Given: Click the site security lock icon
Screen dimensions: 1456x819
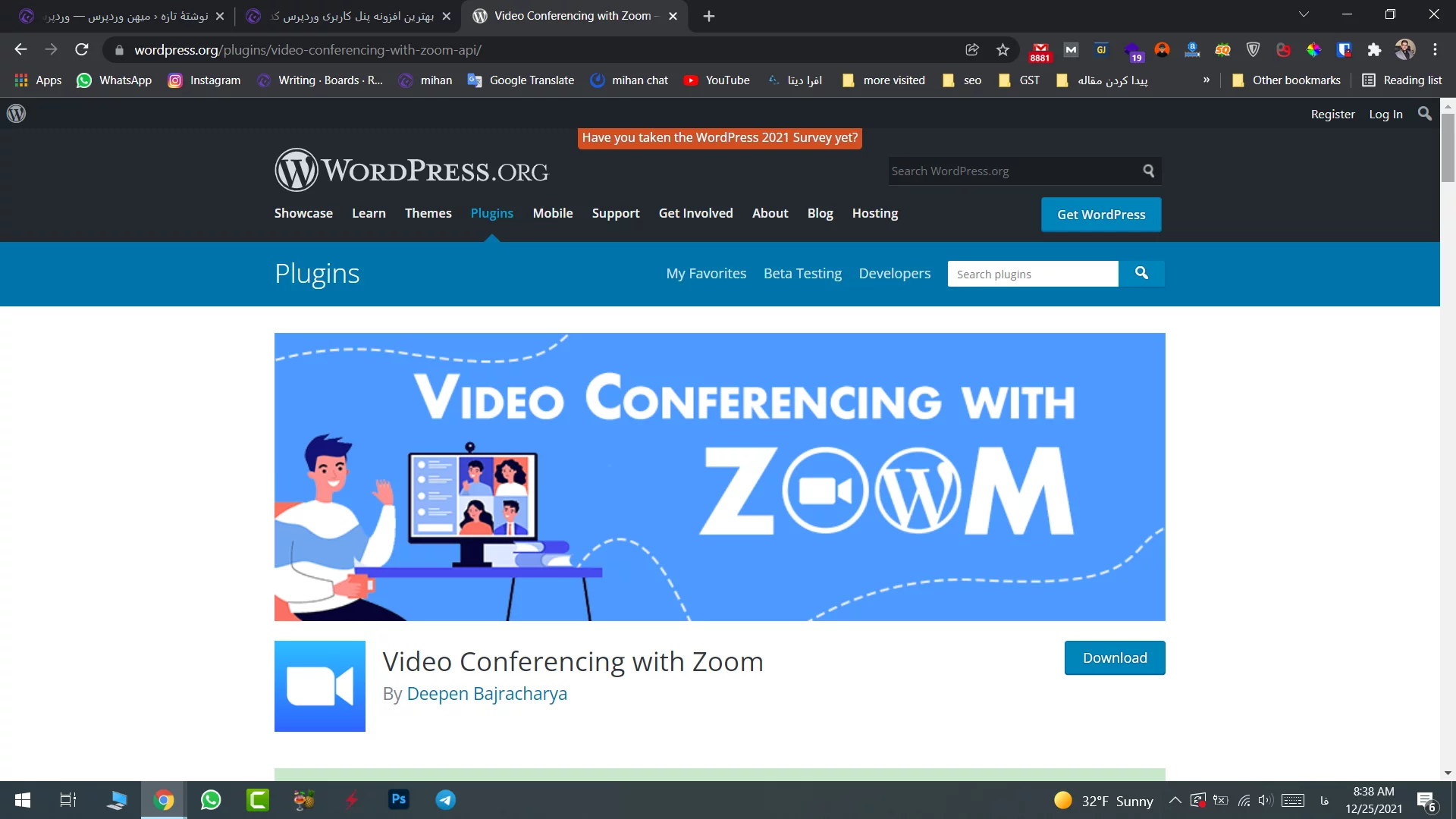Looking at the screenshot, I should [x=119, y=50].
